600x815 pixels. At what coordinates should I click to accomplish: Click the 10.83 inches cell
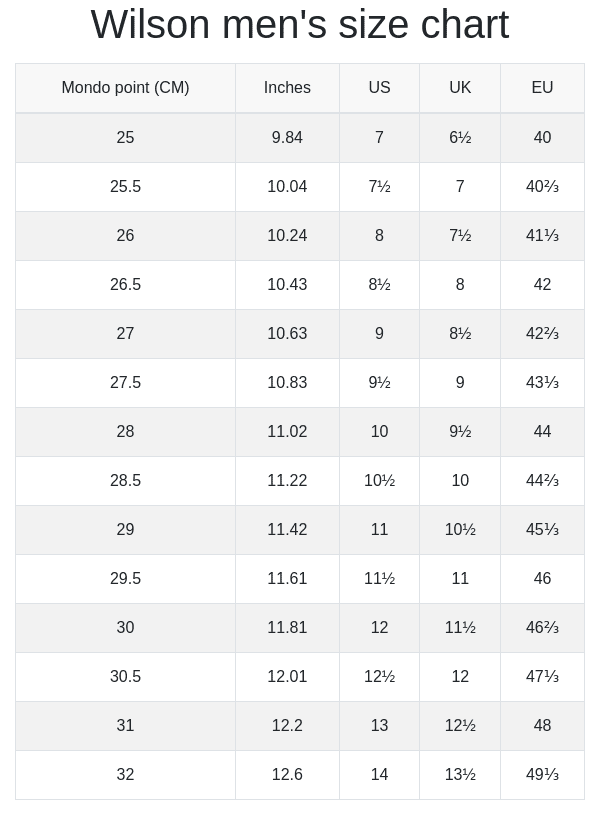[287, 383]
